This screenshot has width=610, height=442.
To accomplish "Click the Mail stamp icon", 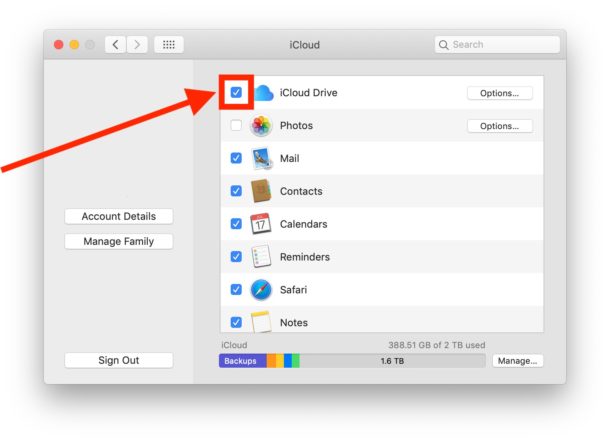I will coord(261,158).
